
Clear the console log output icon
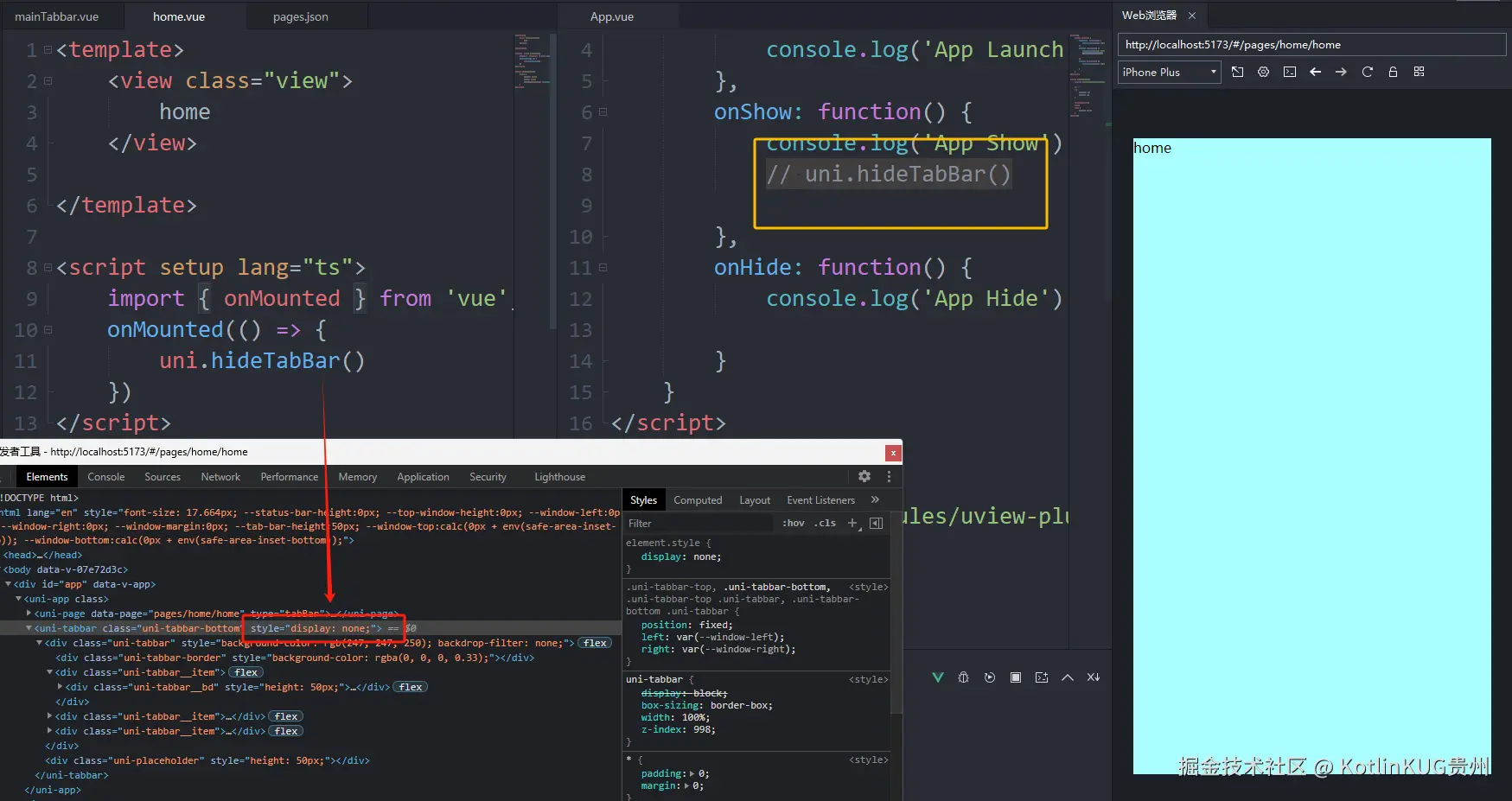click(x=1094, y=677)
